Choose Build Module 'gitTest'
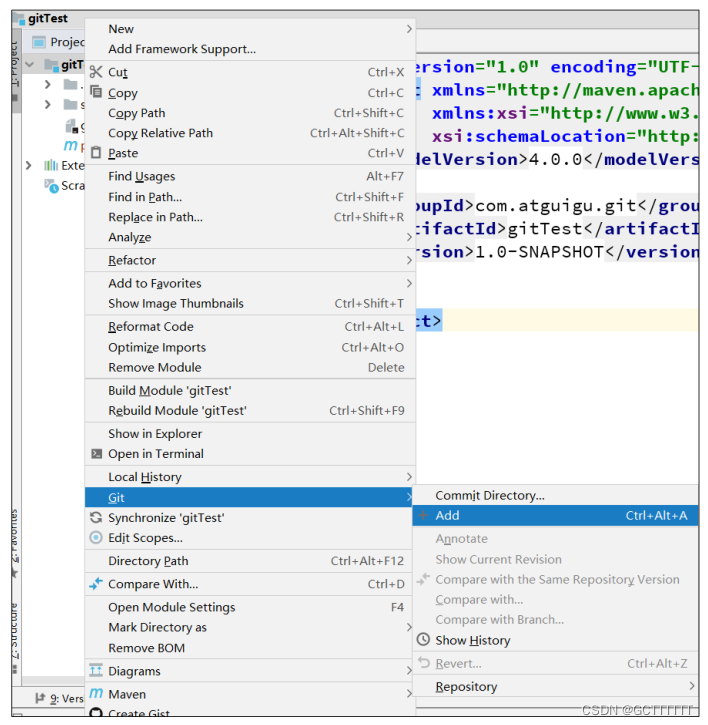Viewport: 708px width, 725px height. pyautogui.click(x=250, y=390)
